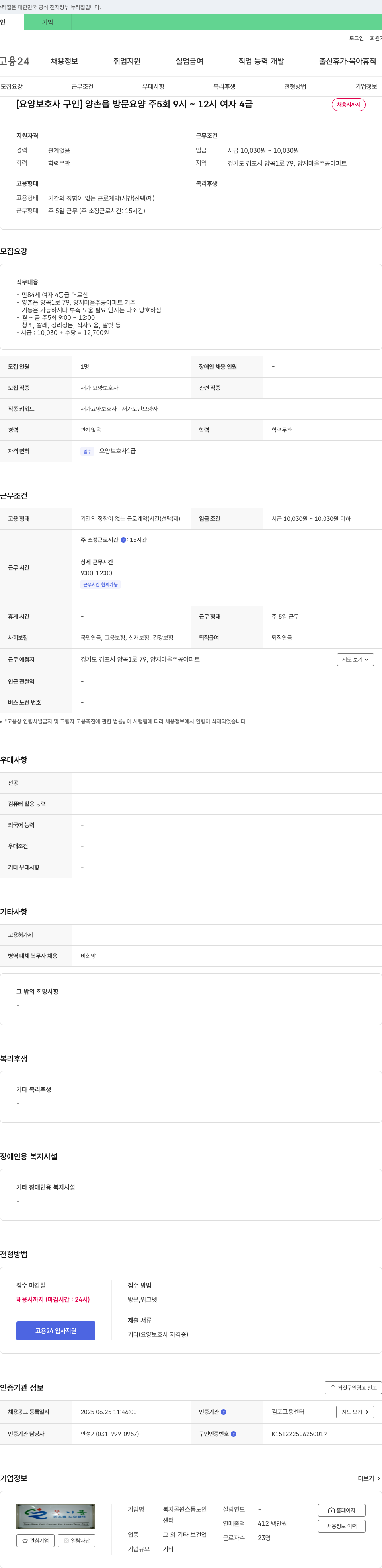
Task: Jump to the 모집요강 section tab
Action: tap(12, 86)
